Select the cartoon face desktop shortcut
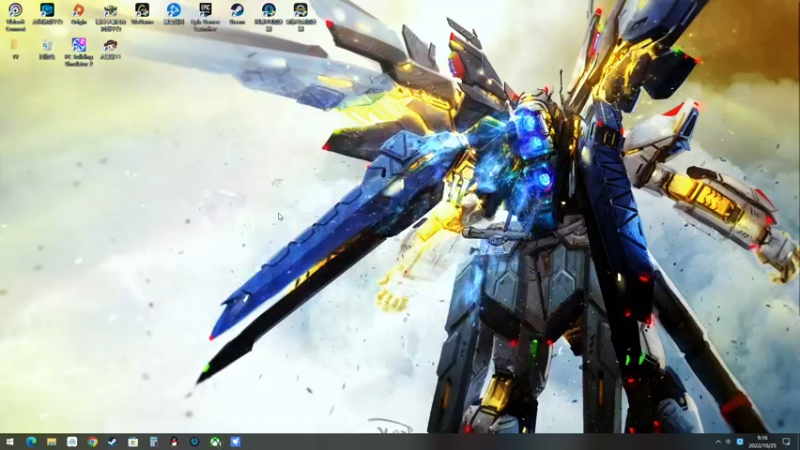 (x=110, y=49)
